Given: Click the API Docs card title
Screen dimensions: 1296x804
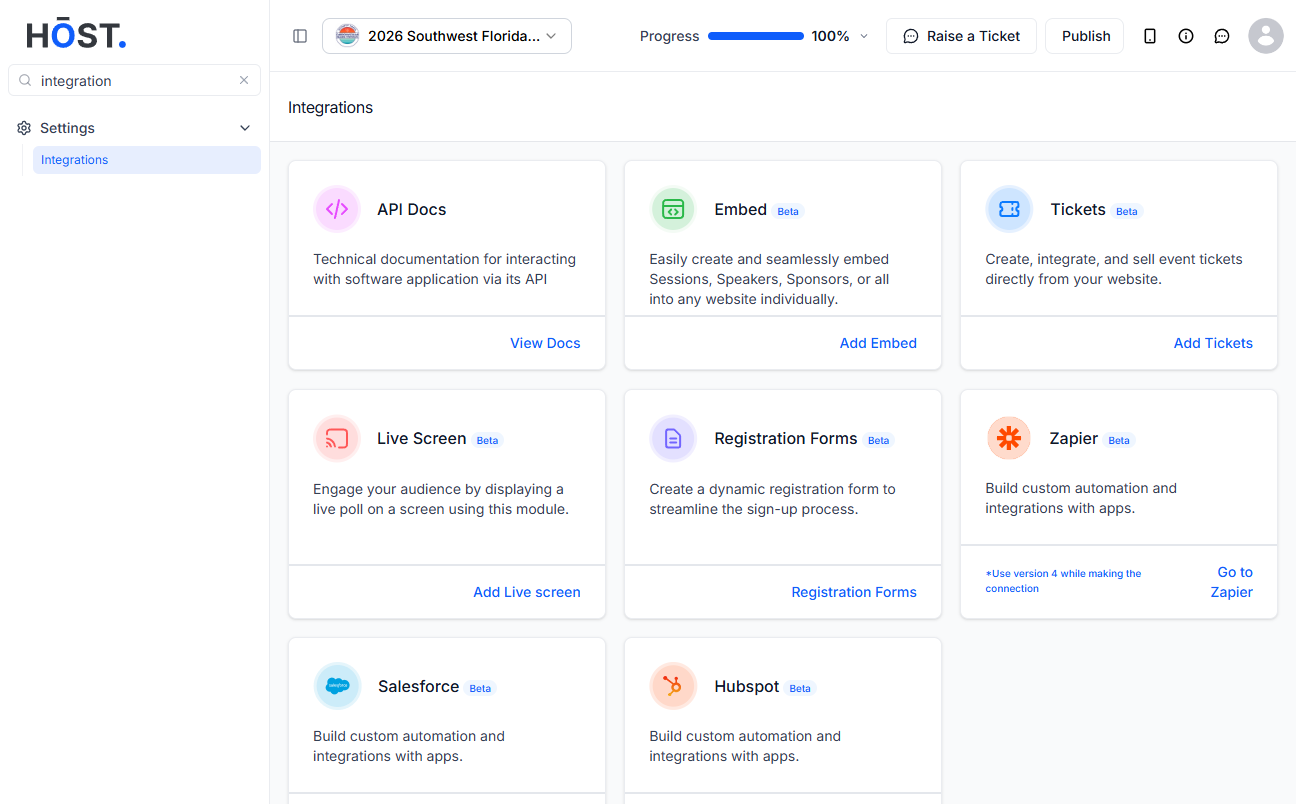Looking at the screenshot, I should 412,209.
